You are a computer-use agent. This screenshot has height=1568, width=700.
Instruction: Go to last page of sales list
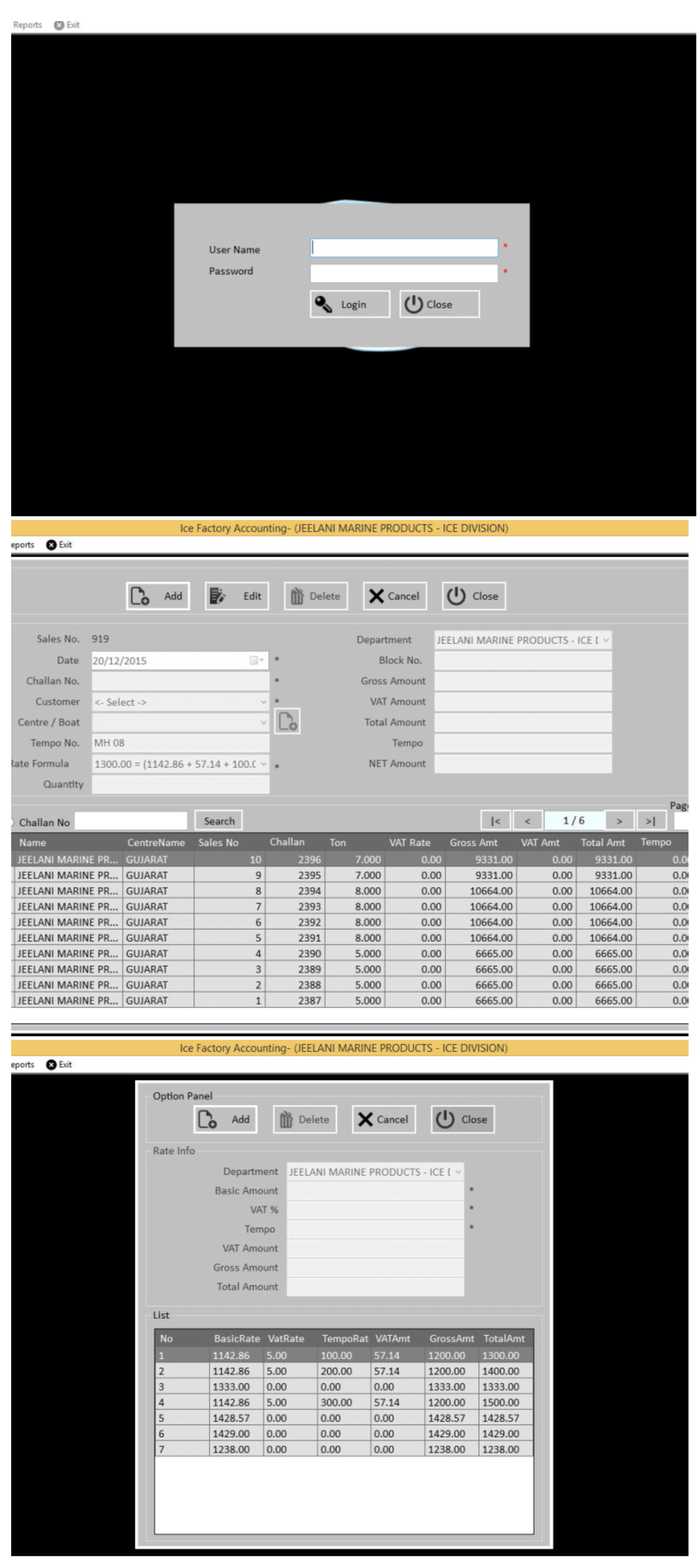tap(651, 821)
